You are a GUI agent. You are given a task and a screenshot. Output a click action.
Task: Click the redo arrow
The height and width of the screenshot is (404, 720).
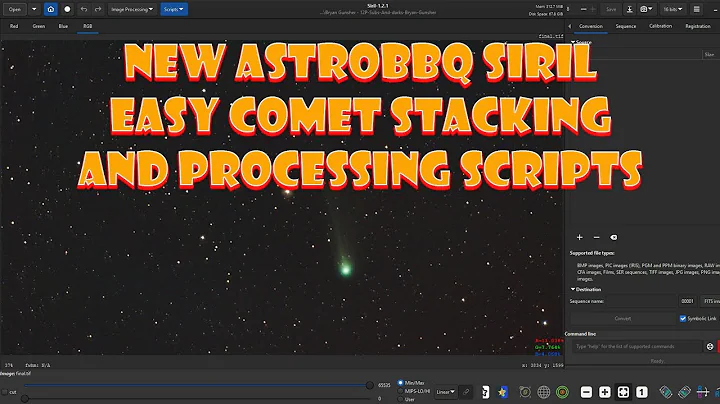pyautogui.click(x=98, y=9)
